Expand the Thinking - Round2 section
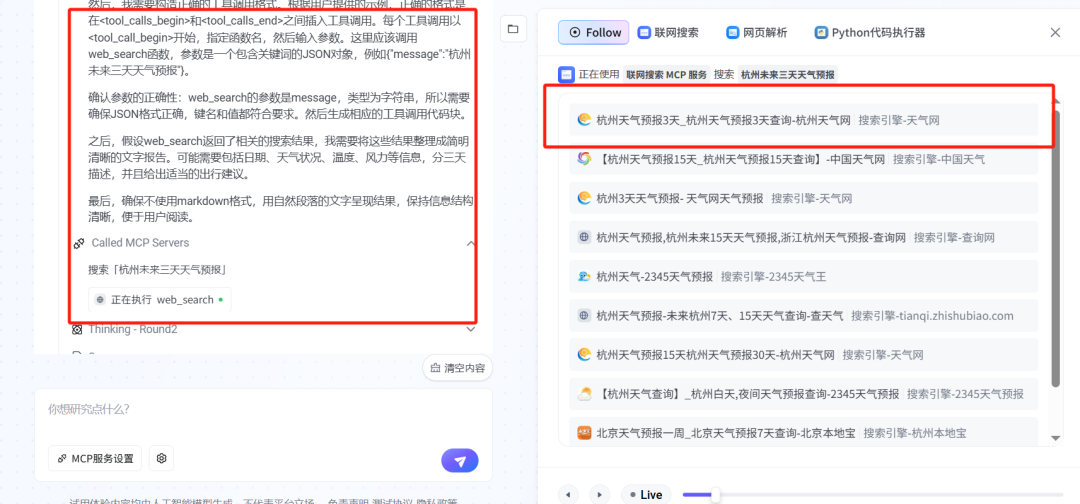1080x504 pixels. click(471, 329)
